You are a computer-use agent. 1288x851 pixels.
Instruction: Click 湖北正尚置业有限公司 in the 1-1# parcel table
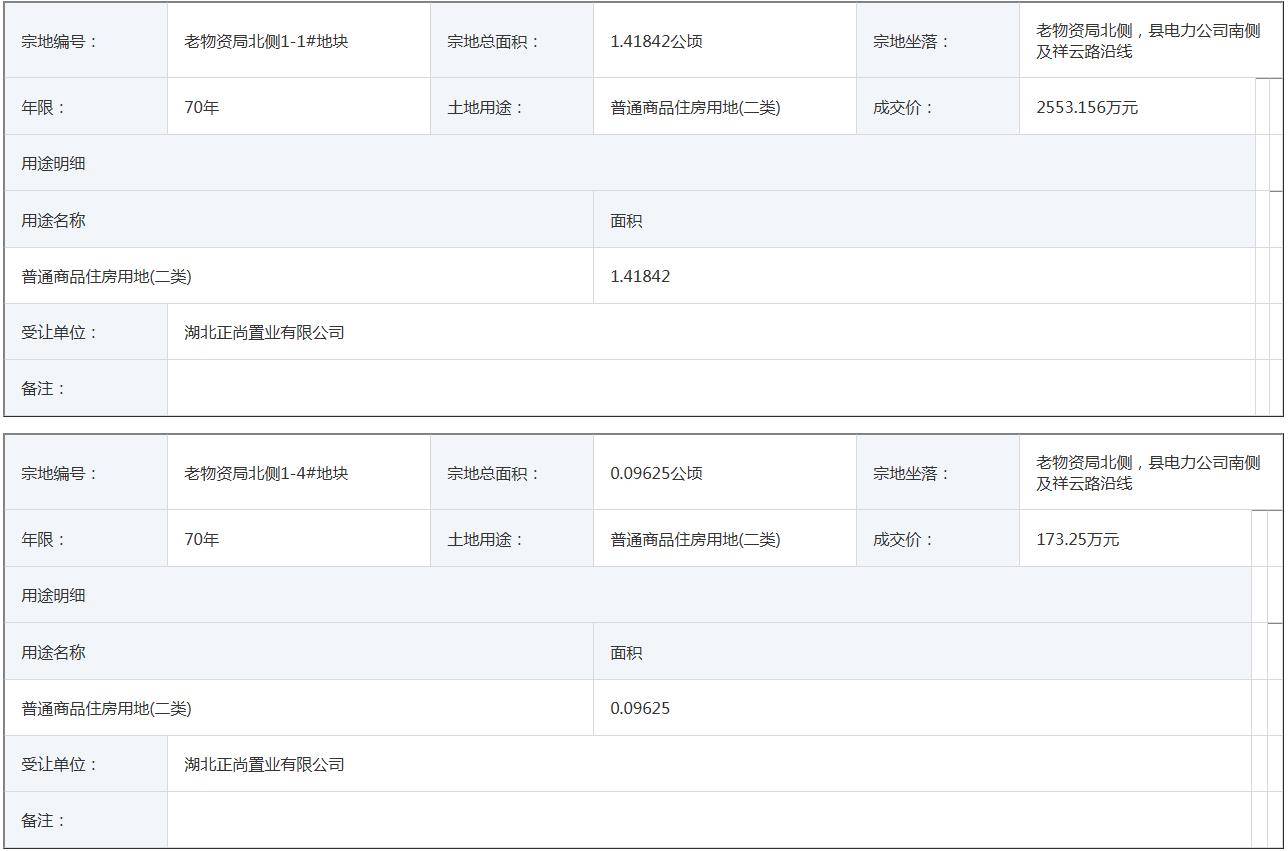264,333
